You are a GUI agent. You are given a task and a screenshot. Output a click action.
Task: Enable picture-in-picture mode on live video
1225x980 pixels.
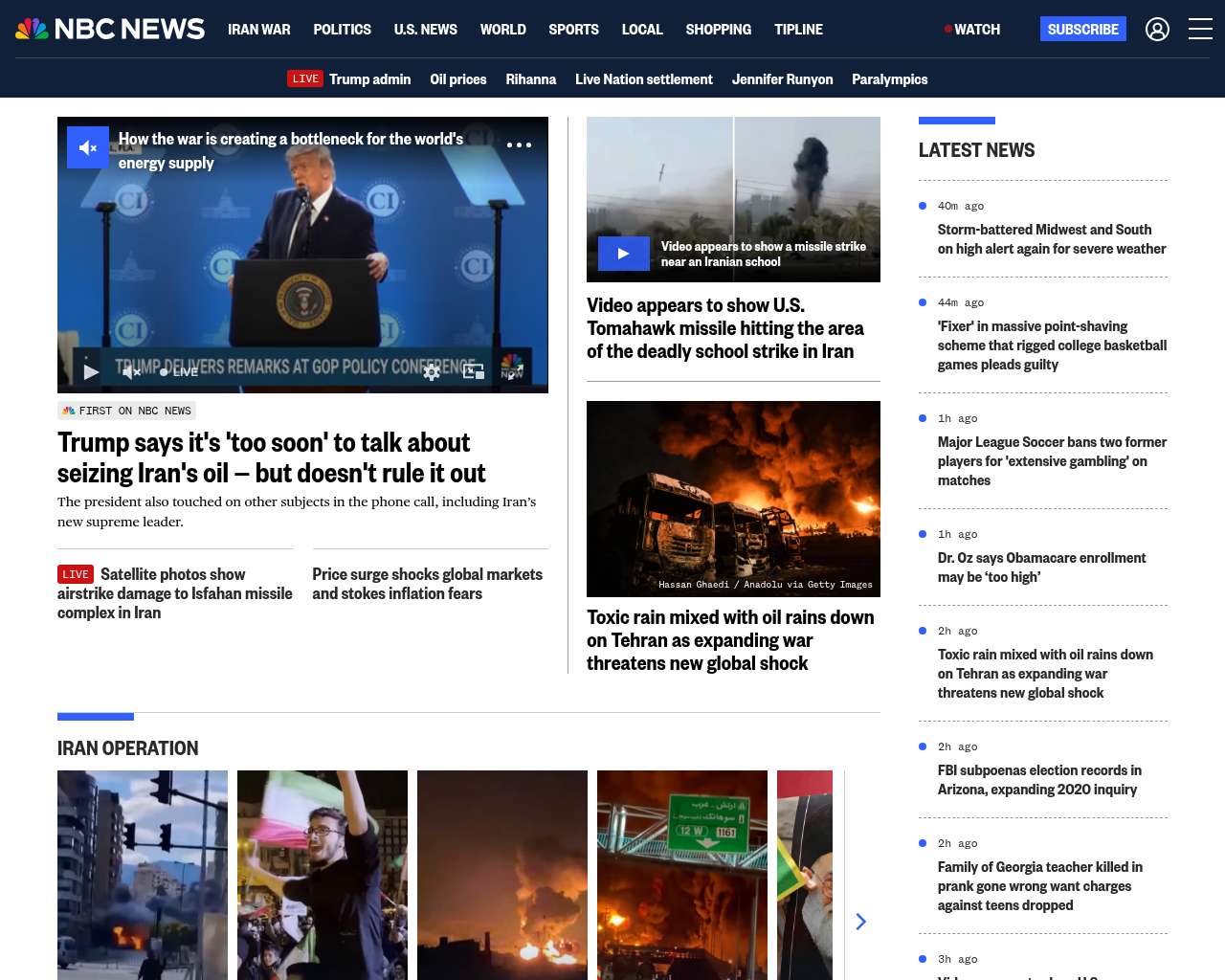473,371
